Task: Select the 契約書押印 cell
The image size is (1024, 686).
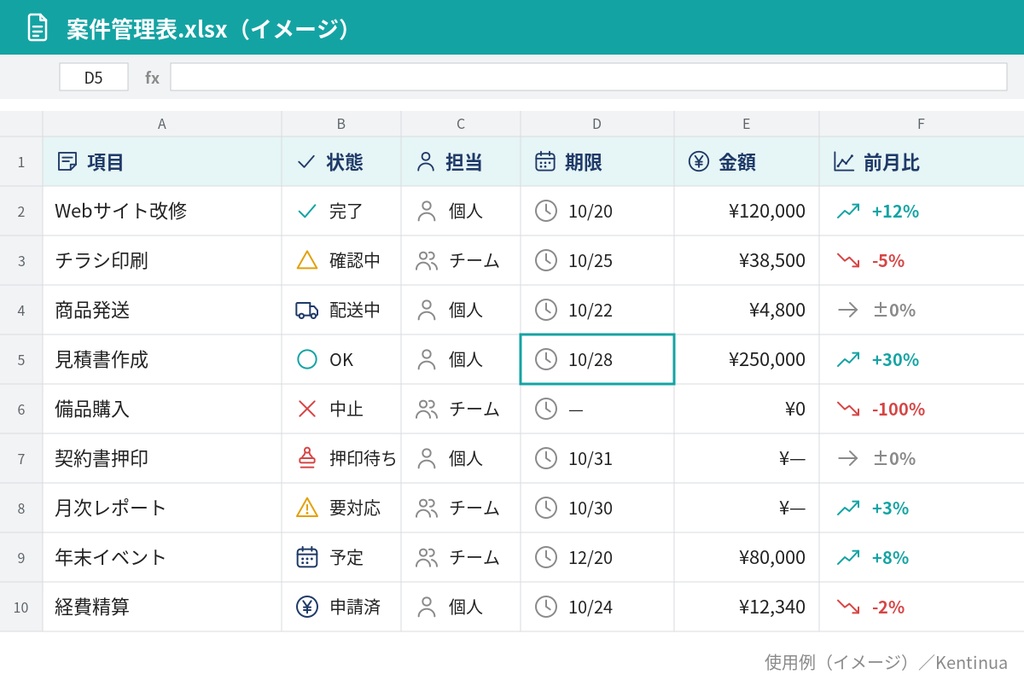Action: point(162,459)
